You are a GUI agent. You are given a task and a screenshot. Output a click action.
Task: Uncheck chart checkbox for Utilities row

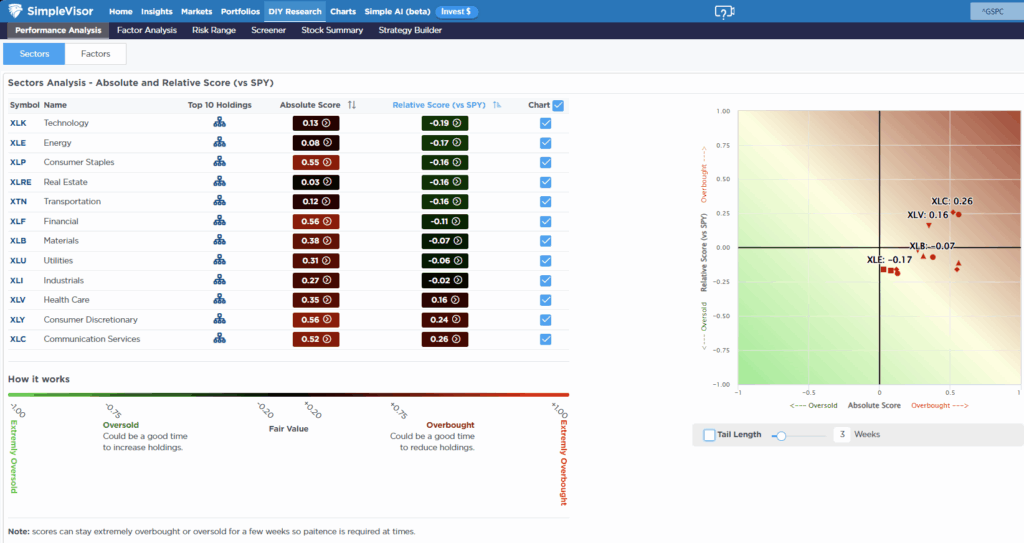tap(546, 261)
